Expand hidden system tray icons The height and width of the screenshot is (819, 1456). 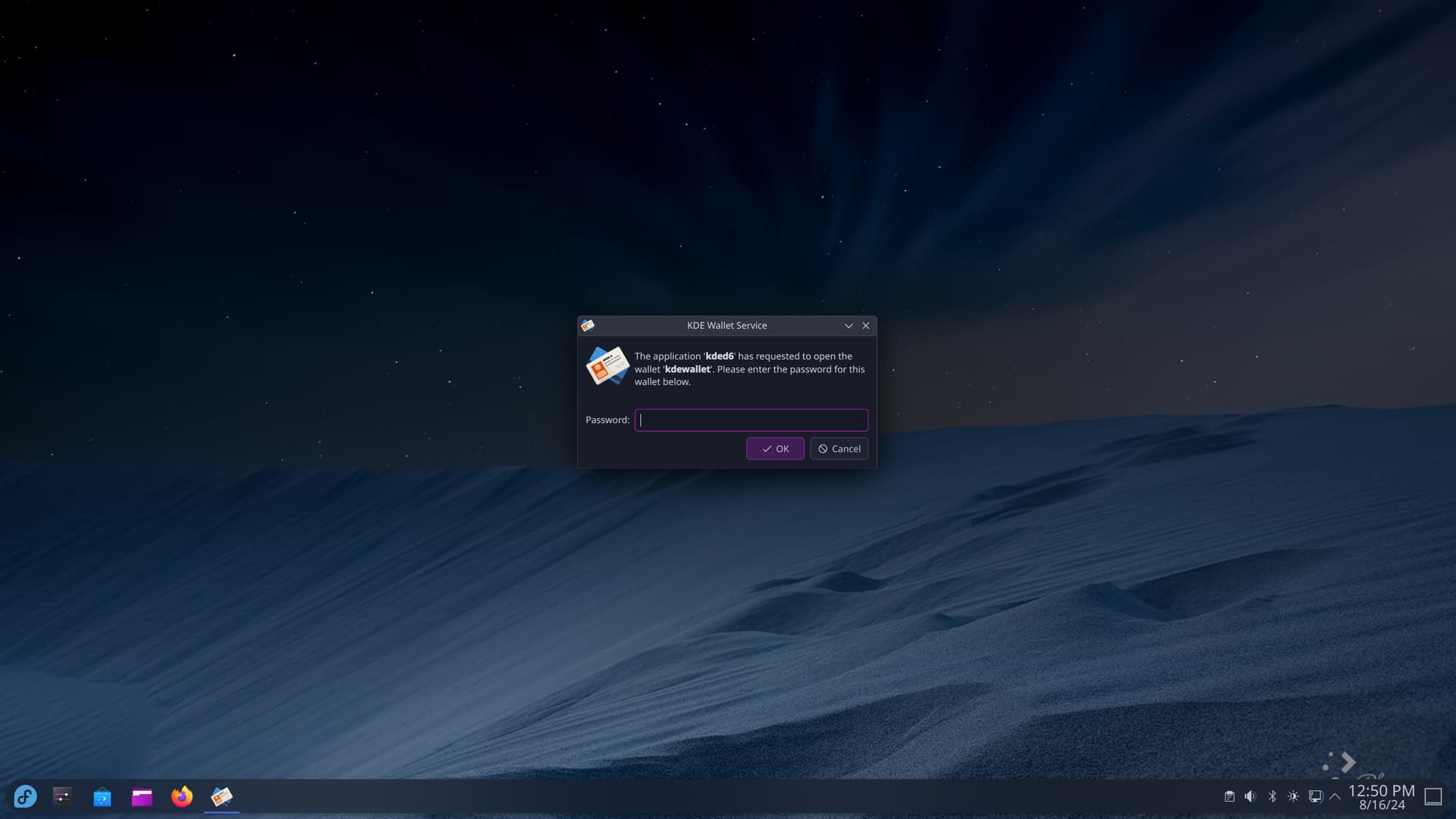tap(1335, 796)
